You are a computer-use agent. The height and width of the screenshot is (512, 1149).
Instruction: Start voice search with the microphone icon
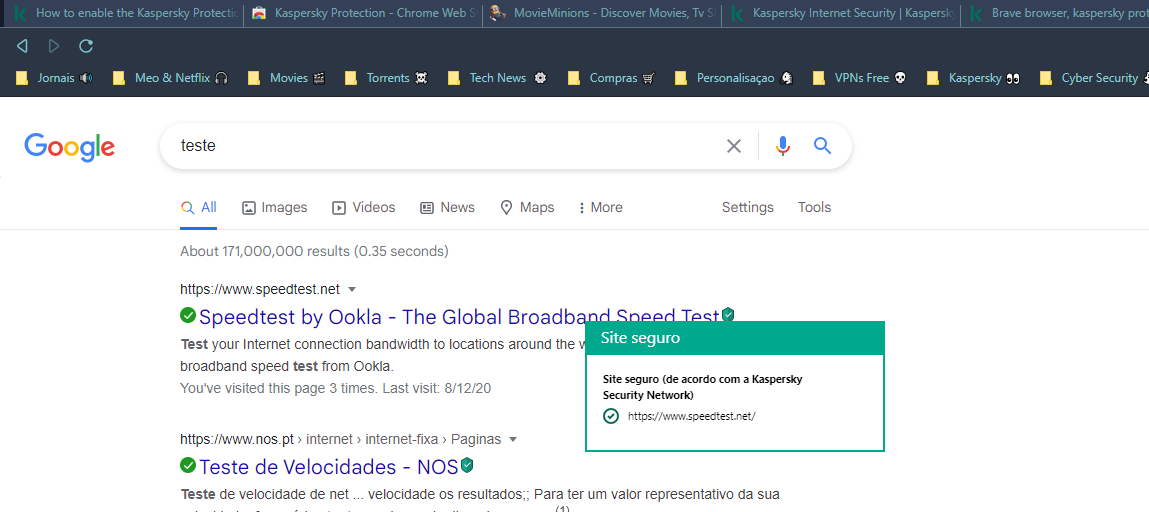point(783,146)
